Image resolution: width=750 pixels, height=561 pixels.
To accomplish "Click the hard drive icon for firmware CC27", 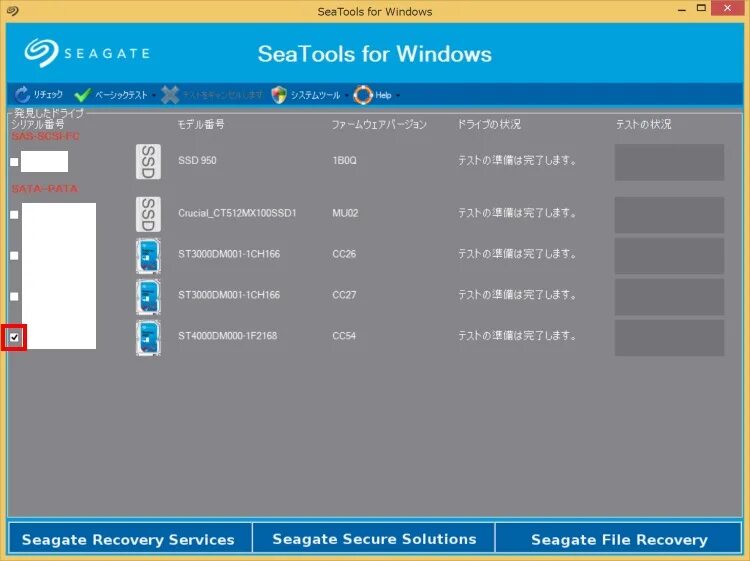I will (148, 297).
